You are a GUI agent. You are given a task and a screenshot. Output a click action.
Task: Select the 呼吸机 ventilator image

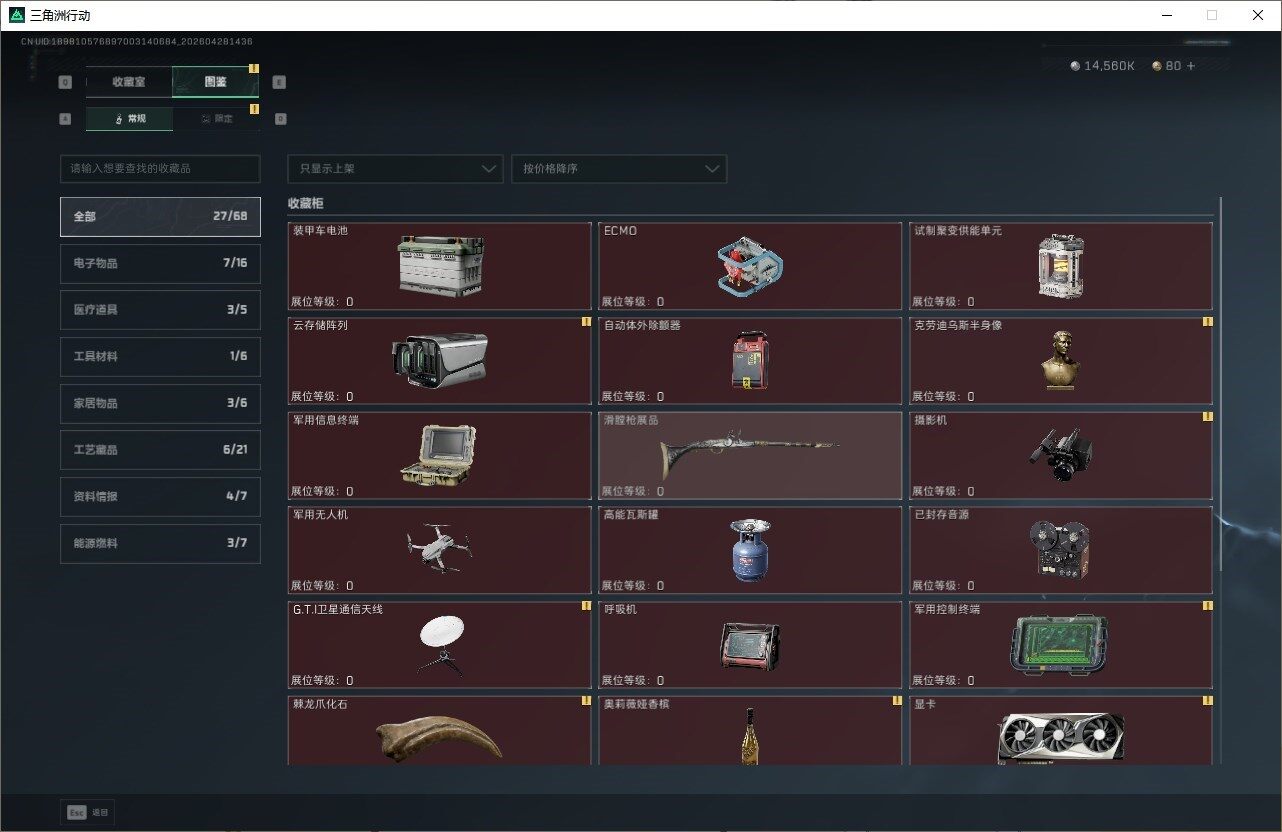click(x=750, y=646)
